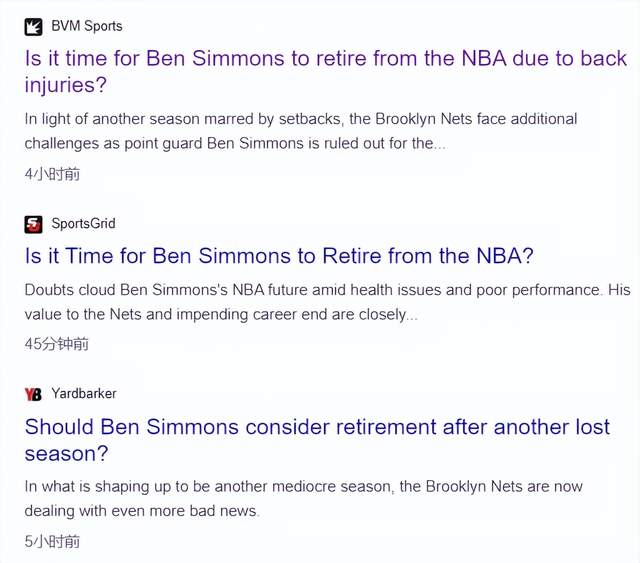640x563 pixels.
Task: Click snippet line 'value to the Nets and impending'
Action: tap(221, 314)
